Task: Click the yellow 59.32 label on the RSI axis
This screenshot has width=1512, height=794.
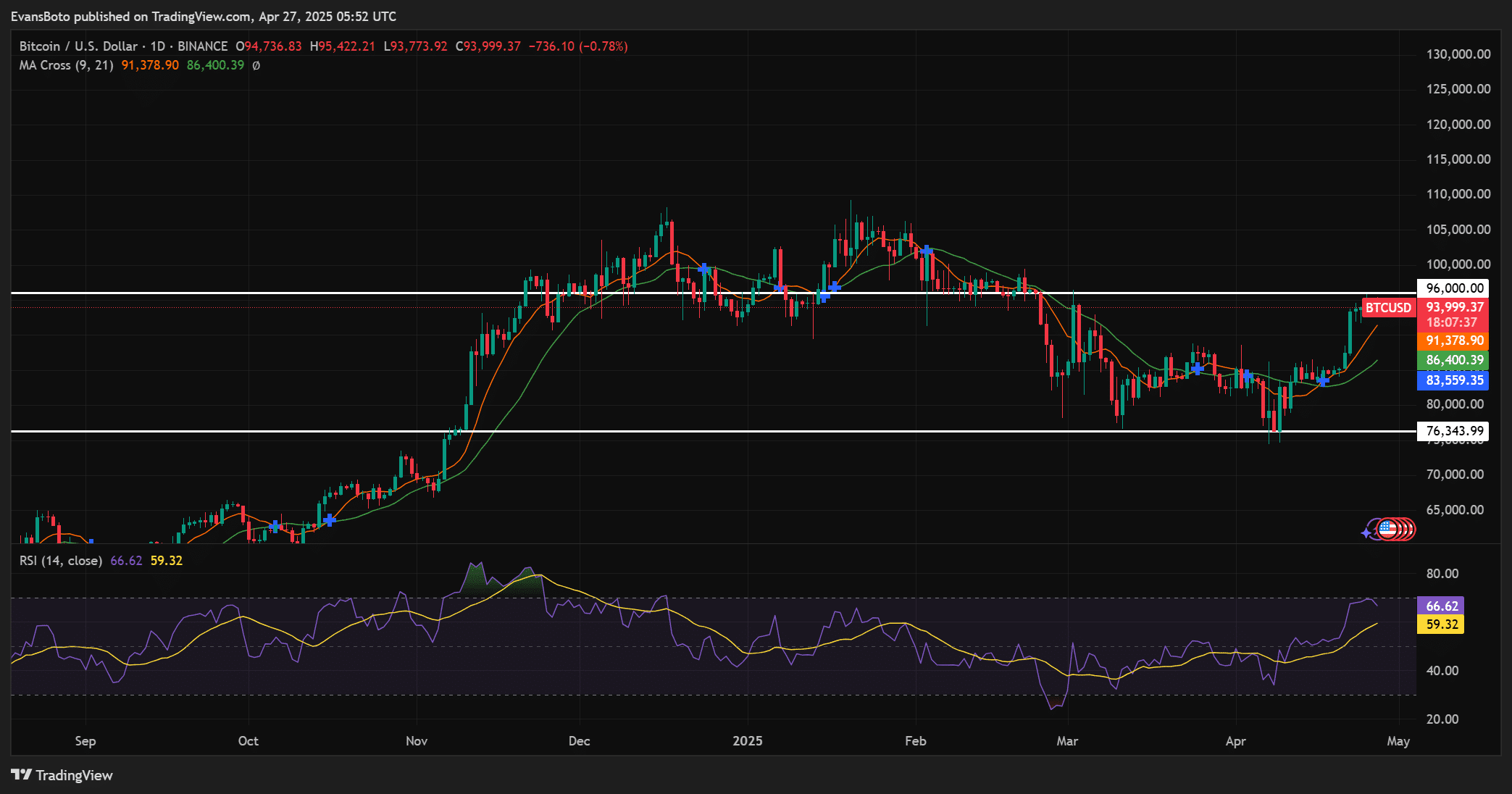Action: coord(1441,624)
